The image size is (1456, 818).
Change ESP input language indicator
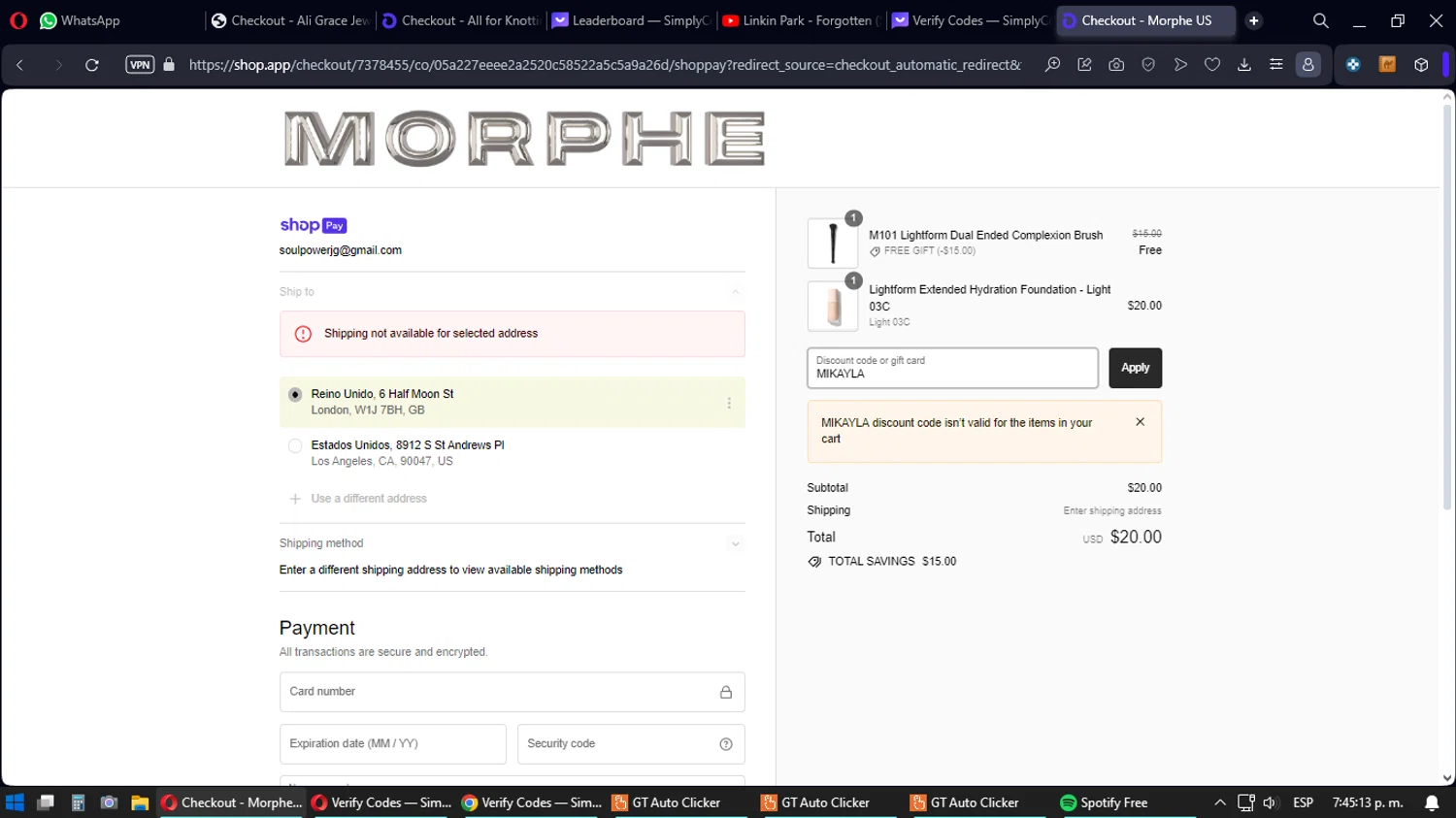tap(1303, 802)
